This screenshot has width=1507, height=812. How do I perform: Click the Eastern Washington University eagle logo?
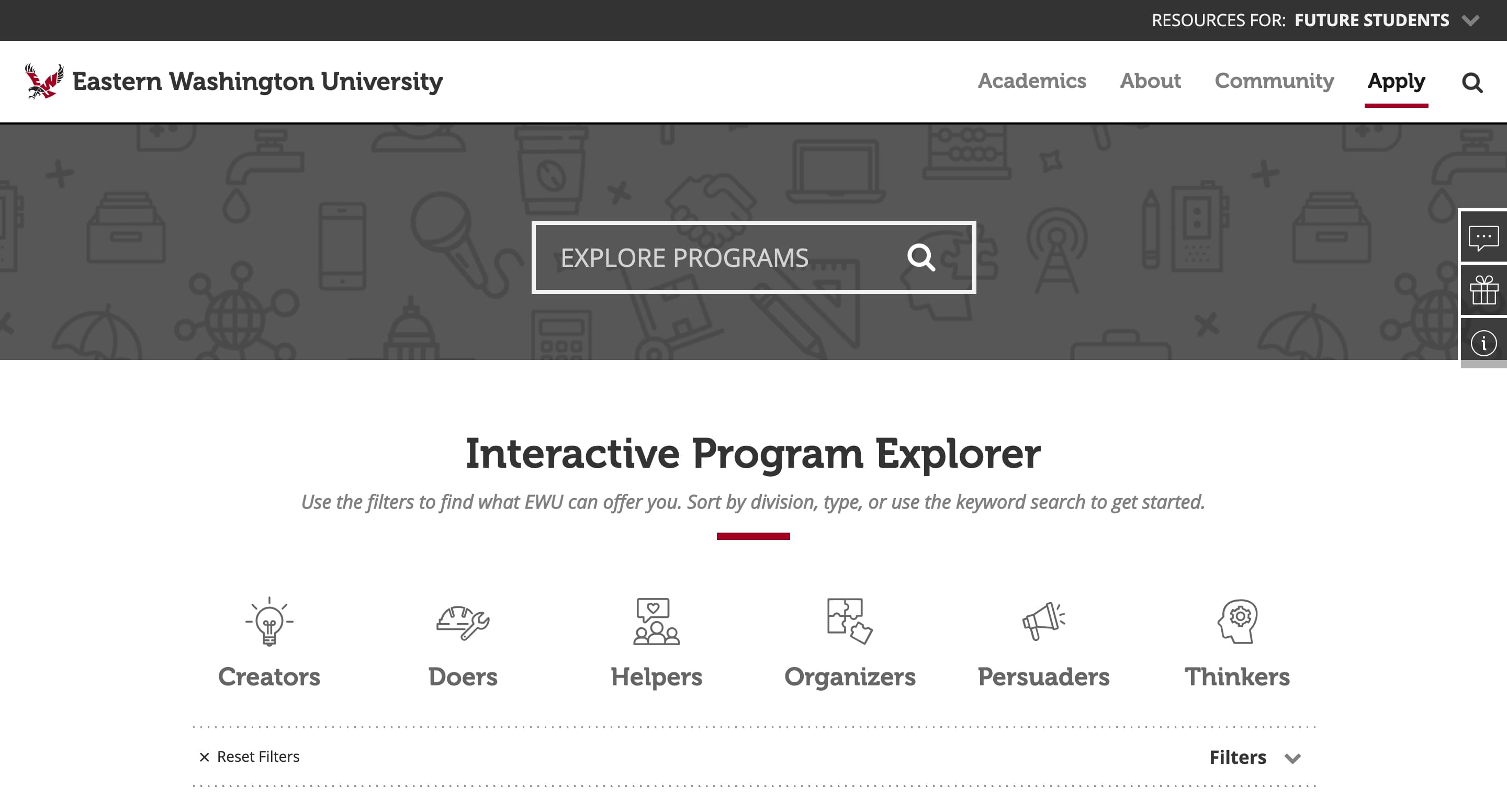pos(44,81)
